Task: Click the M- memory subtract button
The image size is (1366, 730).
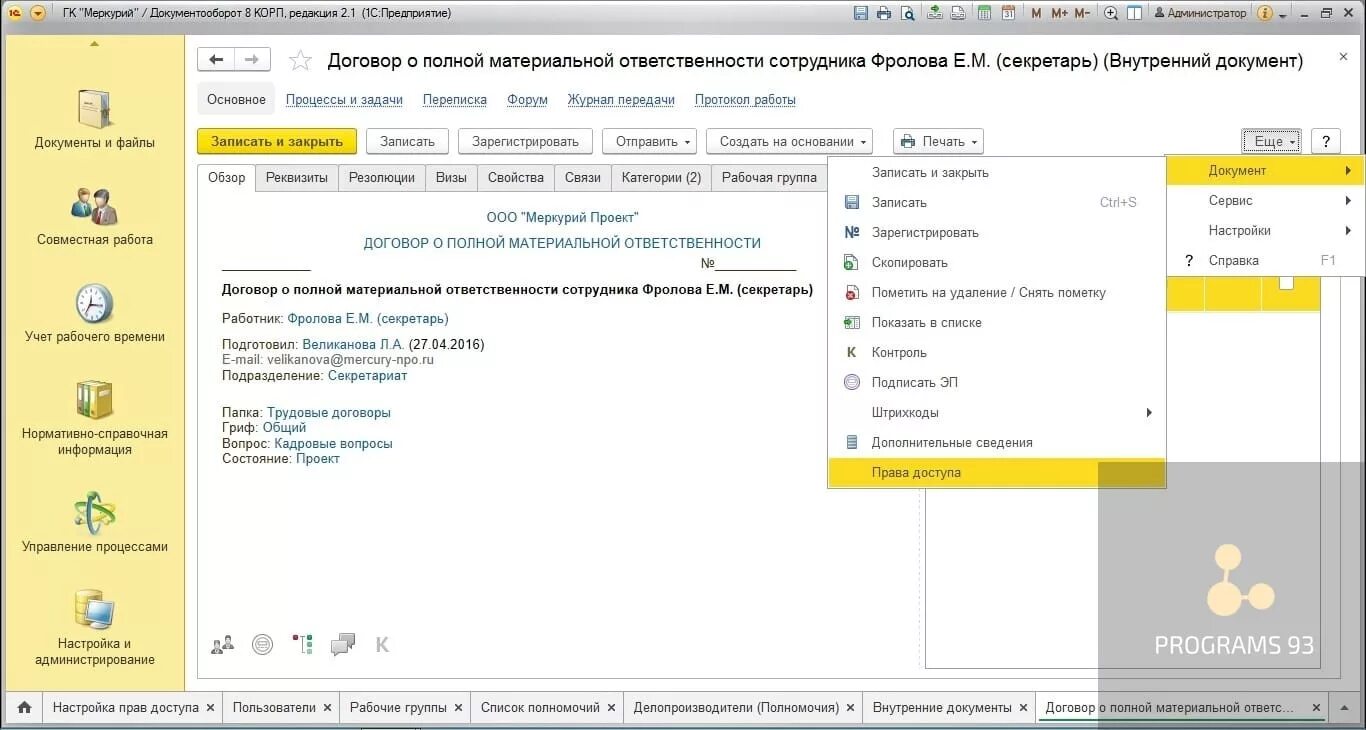Action: (1083, 13)
